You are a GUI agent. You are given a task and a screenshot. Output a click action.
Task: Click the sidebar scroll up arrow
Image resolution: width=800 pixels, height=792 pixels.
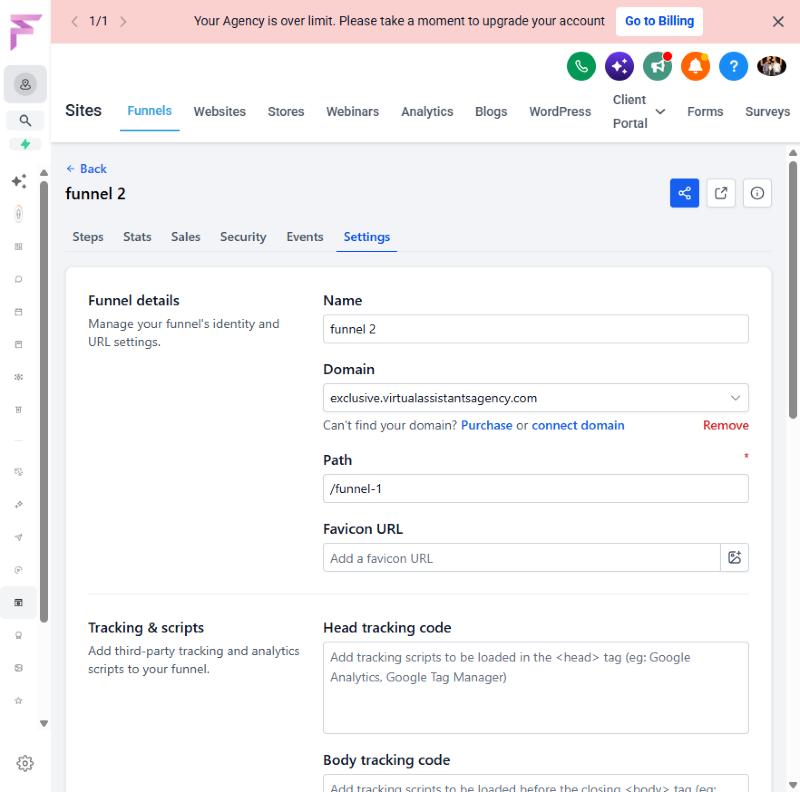click(44, 172)
